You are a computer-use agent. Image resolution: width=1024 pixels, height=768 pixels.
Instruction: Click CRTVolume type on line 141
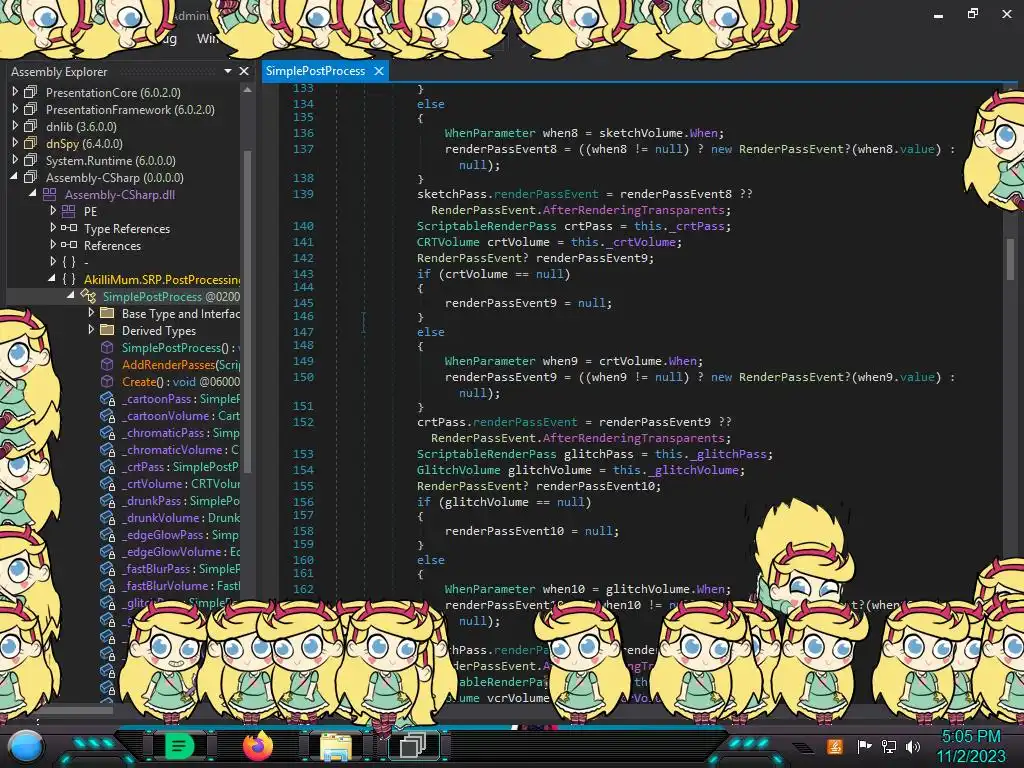click(448, 242)
